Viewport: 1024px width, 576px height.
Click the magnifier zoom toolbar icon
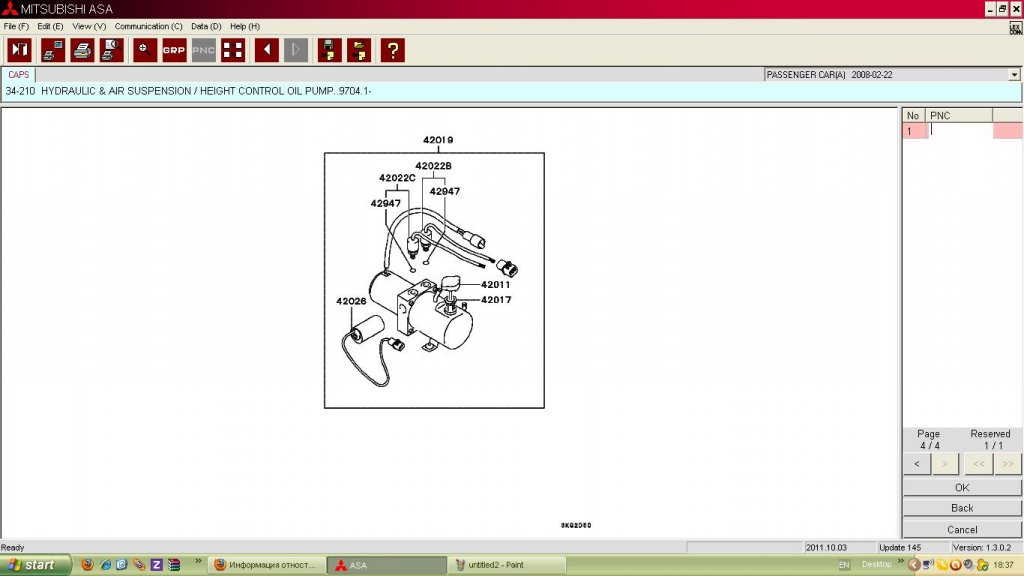point(145,50)
